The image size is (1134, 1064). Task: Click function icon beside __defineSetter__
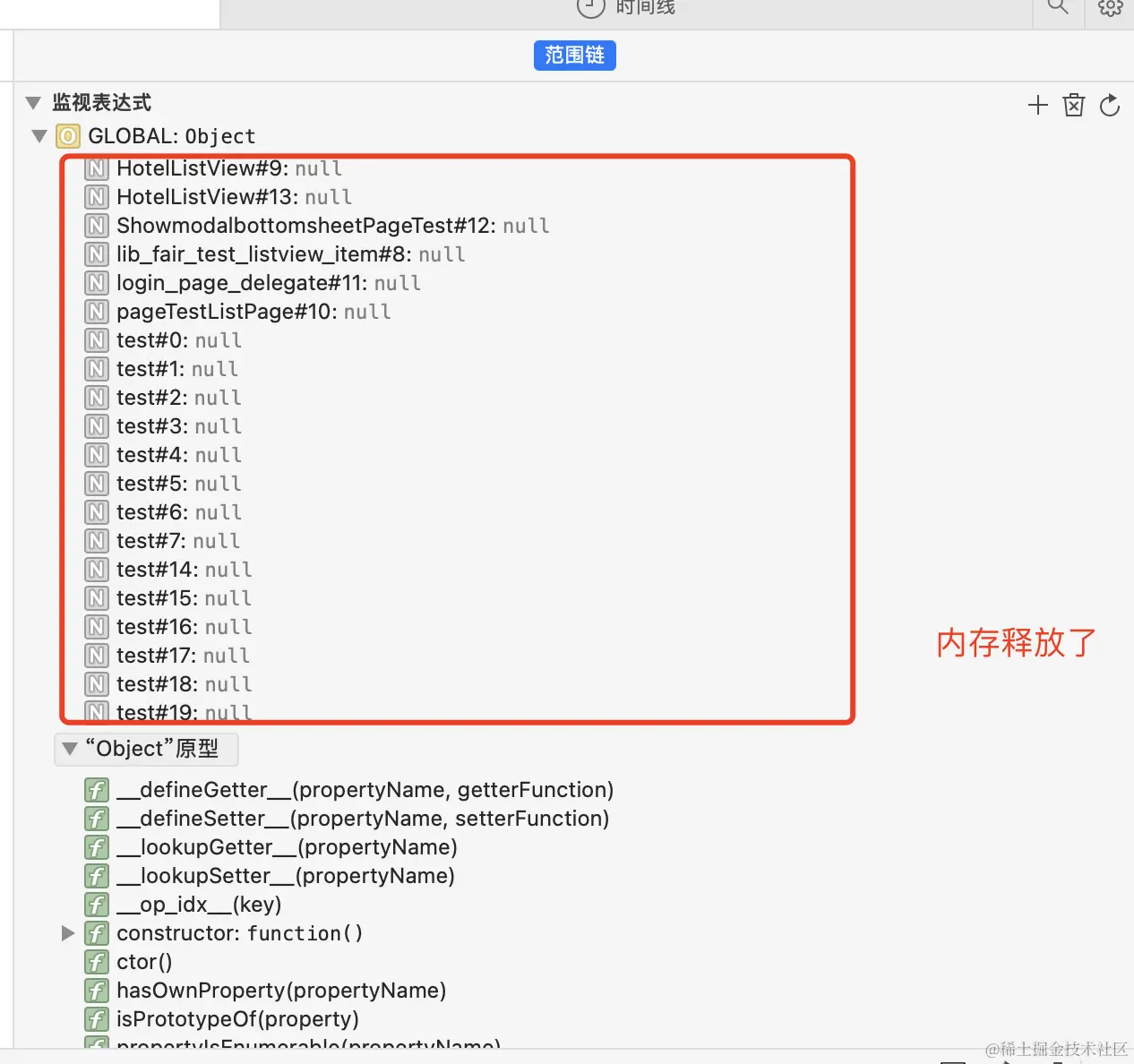[97, 819]
